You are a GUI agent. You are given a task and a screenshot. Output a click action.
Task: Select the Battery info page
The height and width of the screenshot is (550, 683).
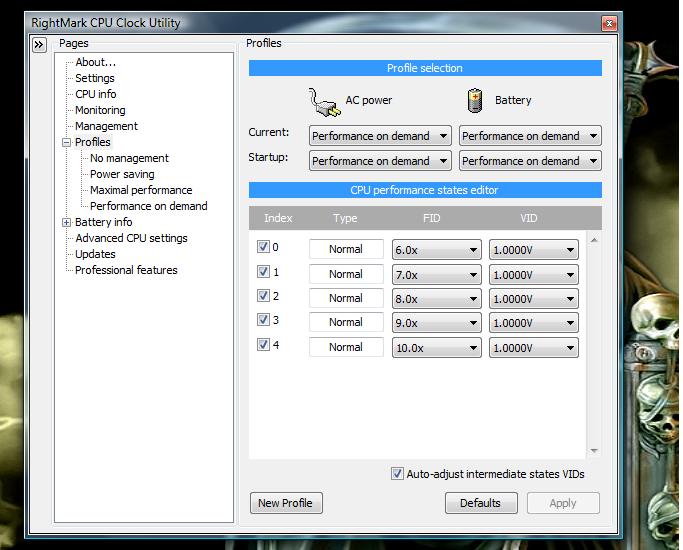point(103,222)
